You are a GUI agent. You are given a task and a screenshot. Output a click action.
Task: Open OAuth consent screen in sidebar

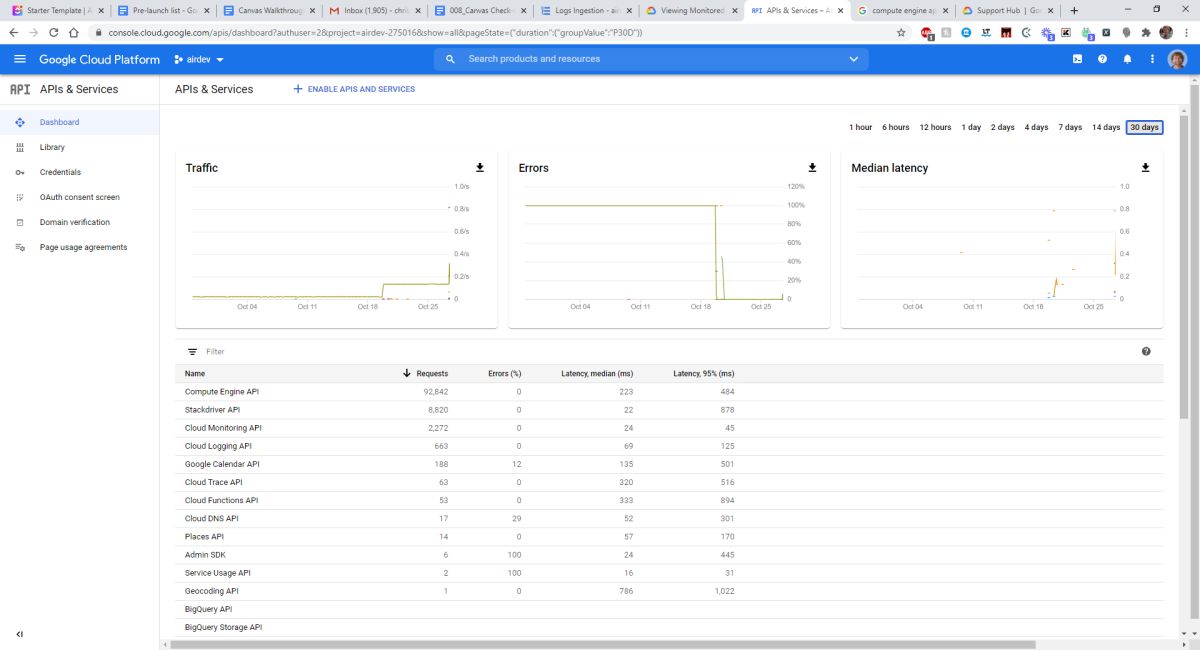tap(79, 197)
